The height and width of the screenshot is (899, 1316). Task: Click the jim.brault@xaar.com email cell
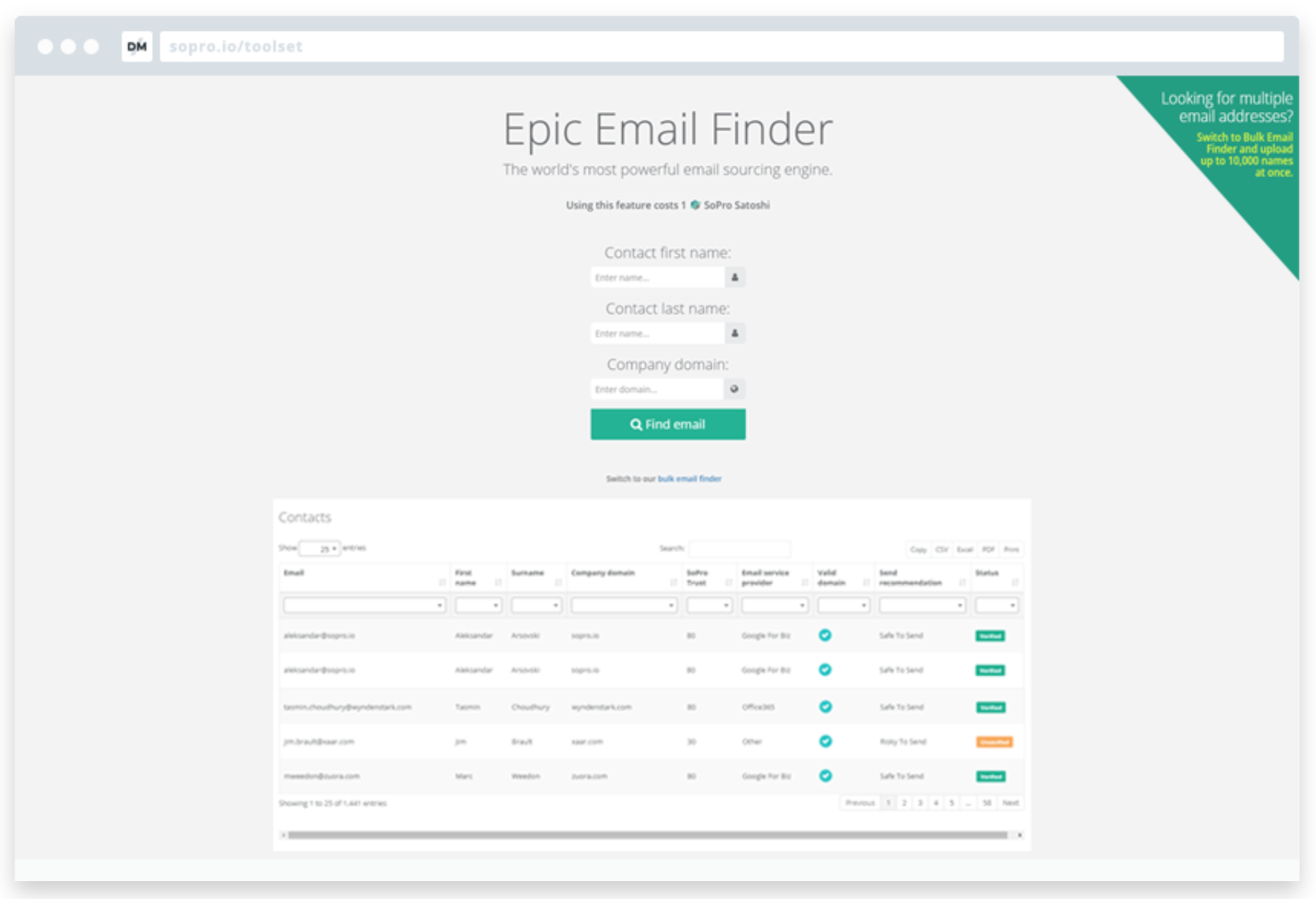tap(319, 741)
